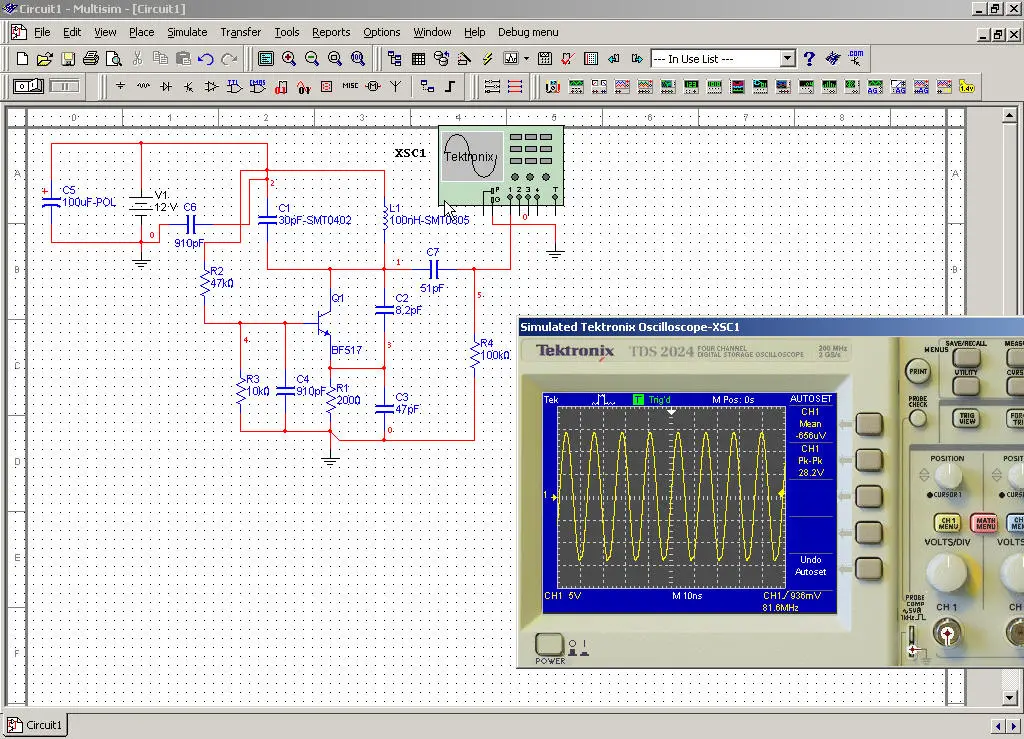Viewport: 1024px width, 739px height.
Task: Click the bezel button beside CH1 Pk-Pk
Action: [x=869, y=460]
